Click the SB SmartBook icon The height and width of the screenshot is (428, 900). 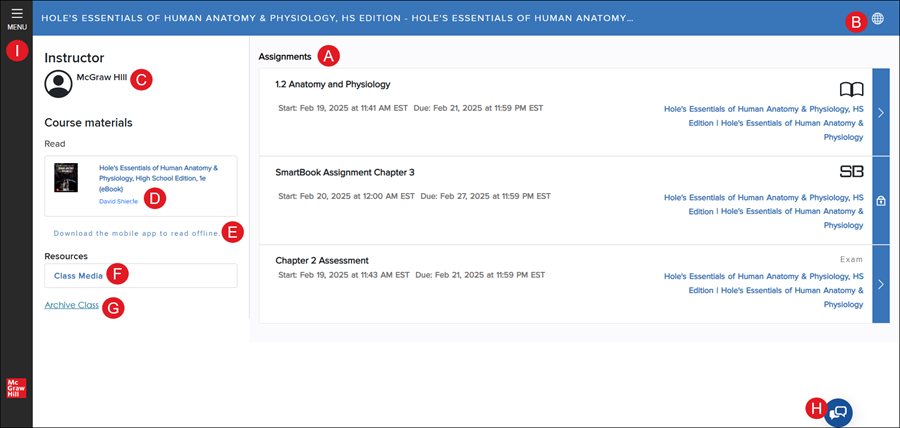point(851,172)
